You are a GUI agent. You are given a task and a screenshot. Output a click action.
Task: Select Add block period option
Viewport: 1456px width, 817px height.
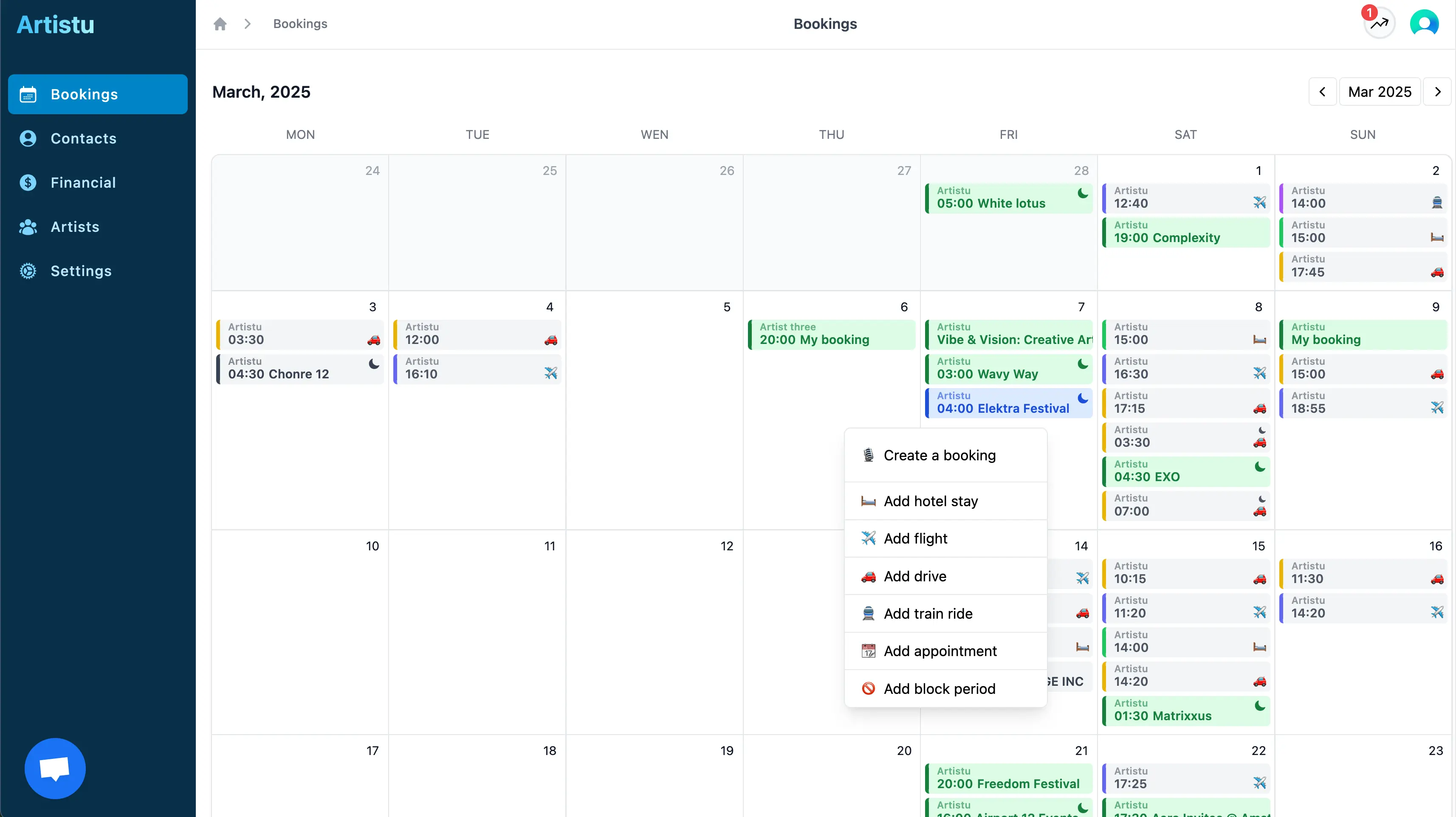click(940, 689)
